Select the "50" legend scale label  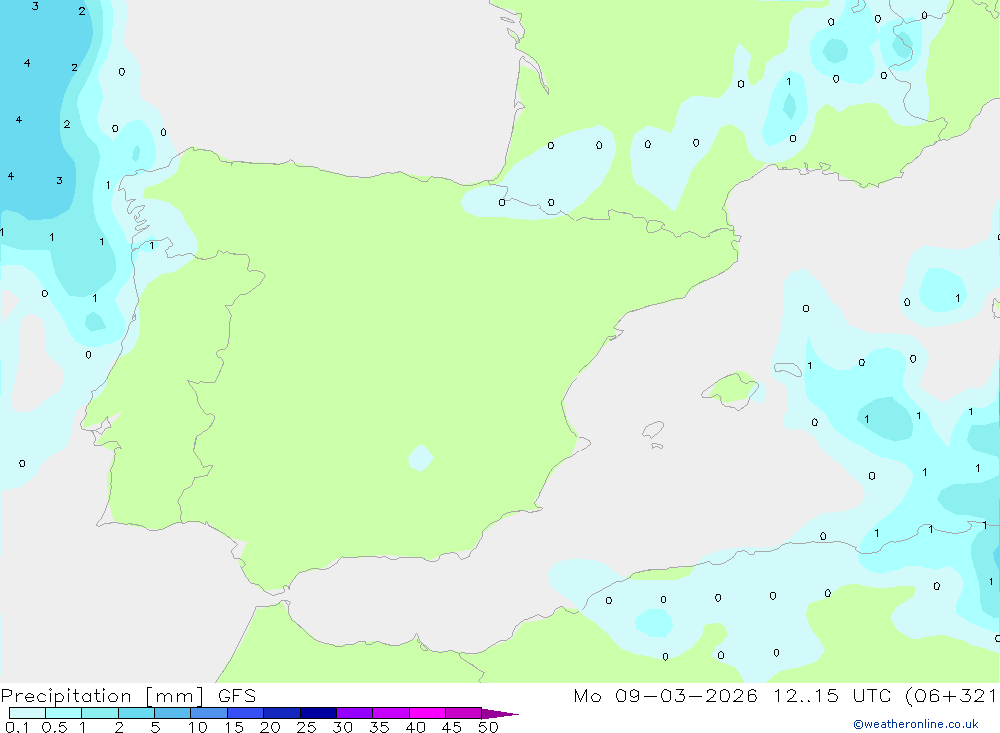pyautogui.click(x=488, y=727)
